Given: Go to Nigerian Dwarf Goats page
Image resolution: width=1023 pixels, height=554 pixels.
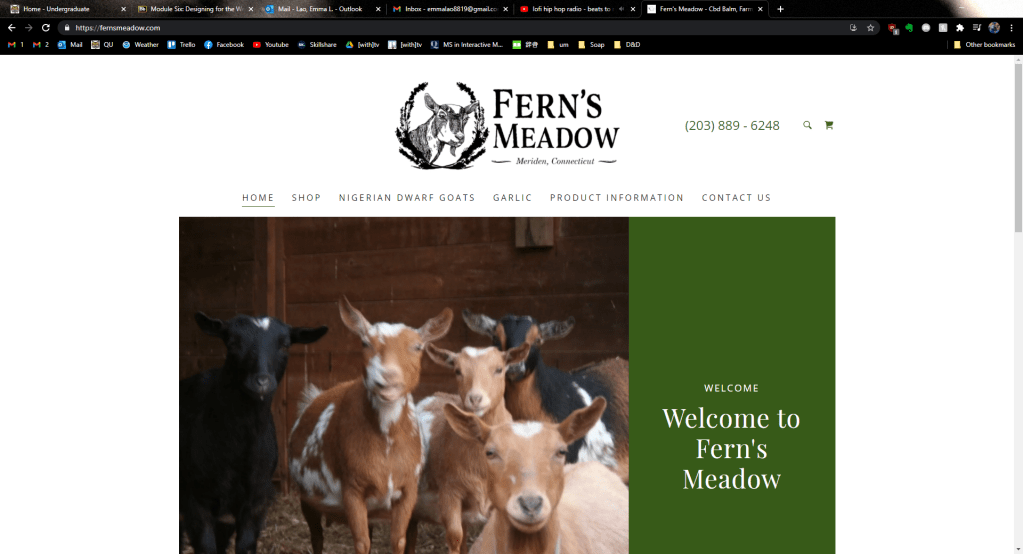Looking at the screenshot, I should (x=406, y=198).
